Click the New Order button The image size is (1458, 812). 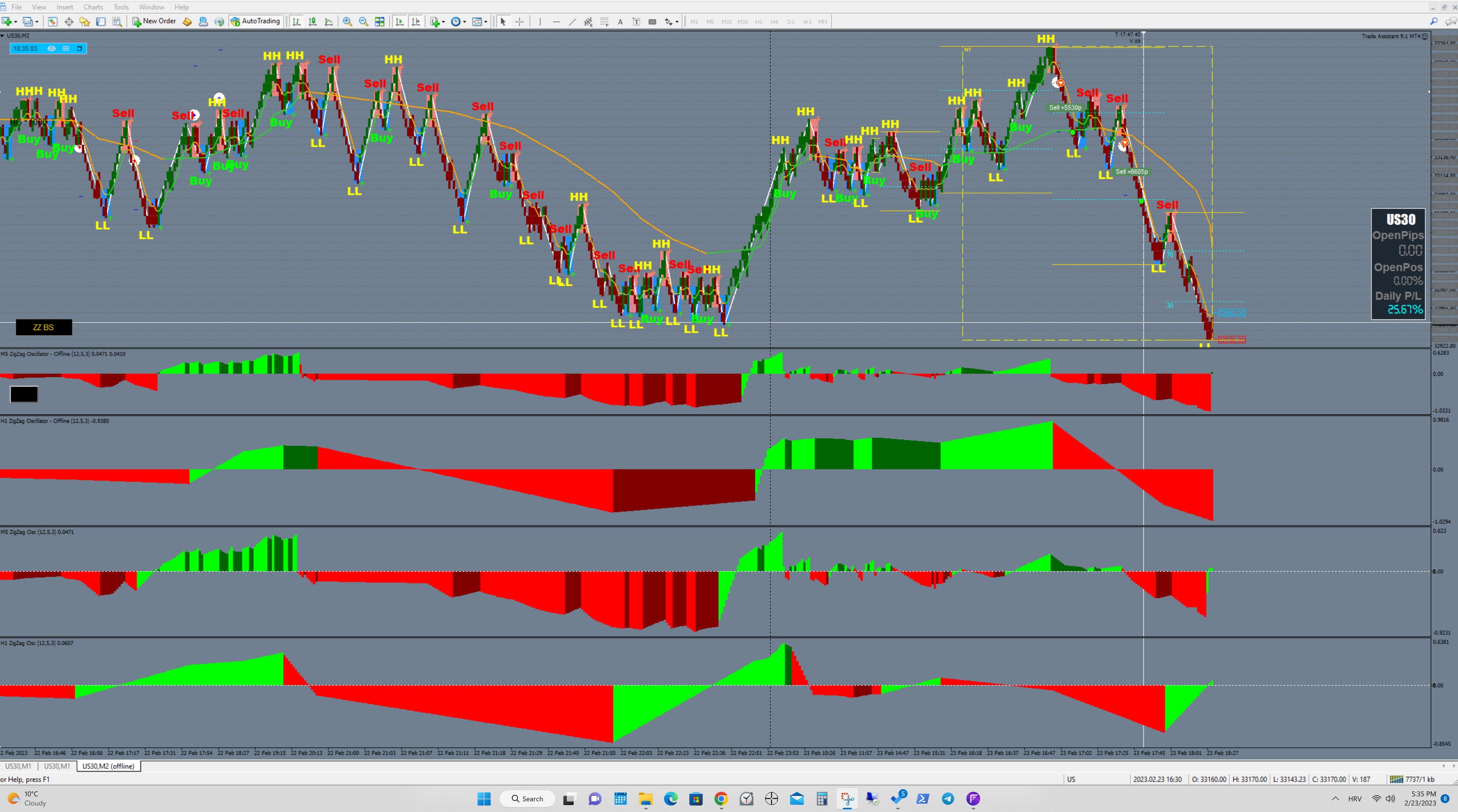pos(154,21)
